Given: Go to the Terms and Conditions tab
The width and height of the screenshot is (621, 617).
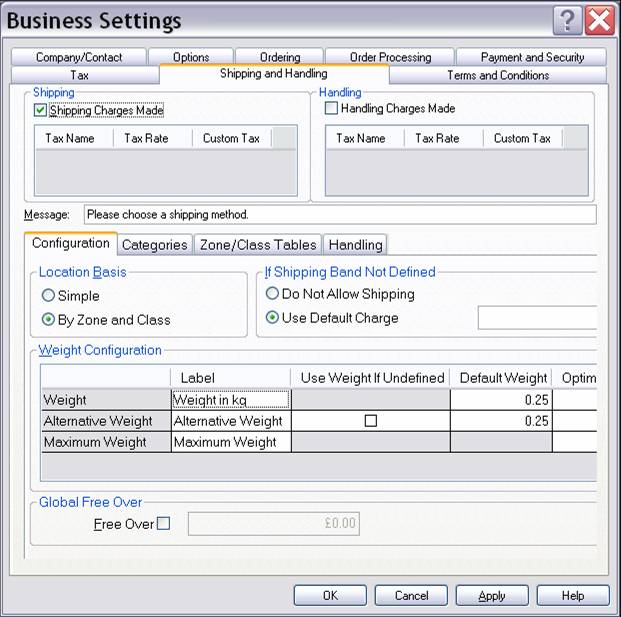Looking at the screenshot, I should tap(497, 75).
